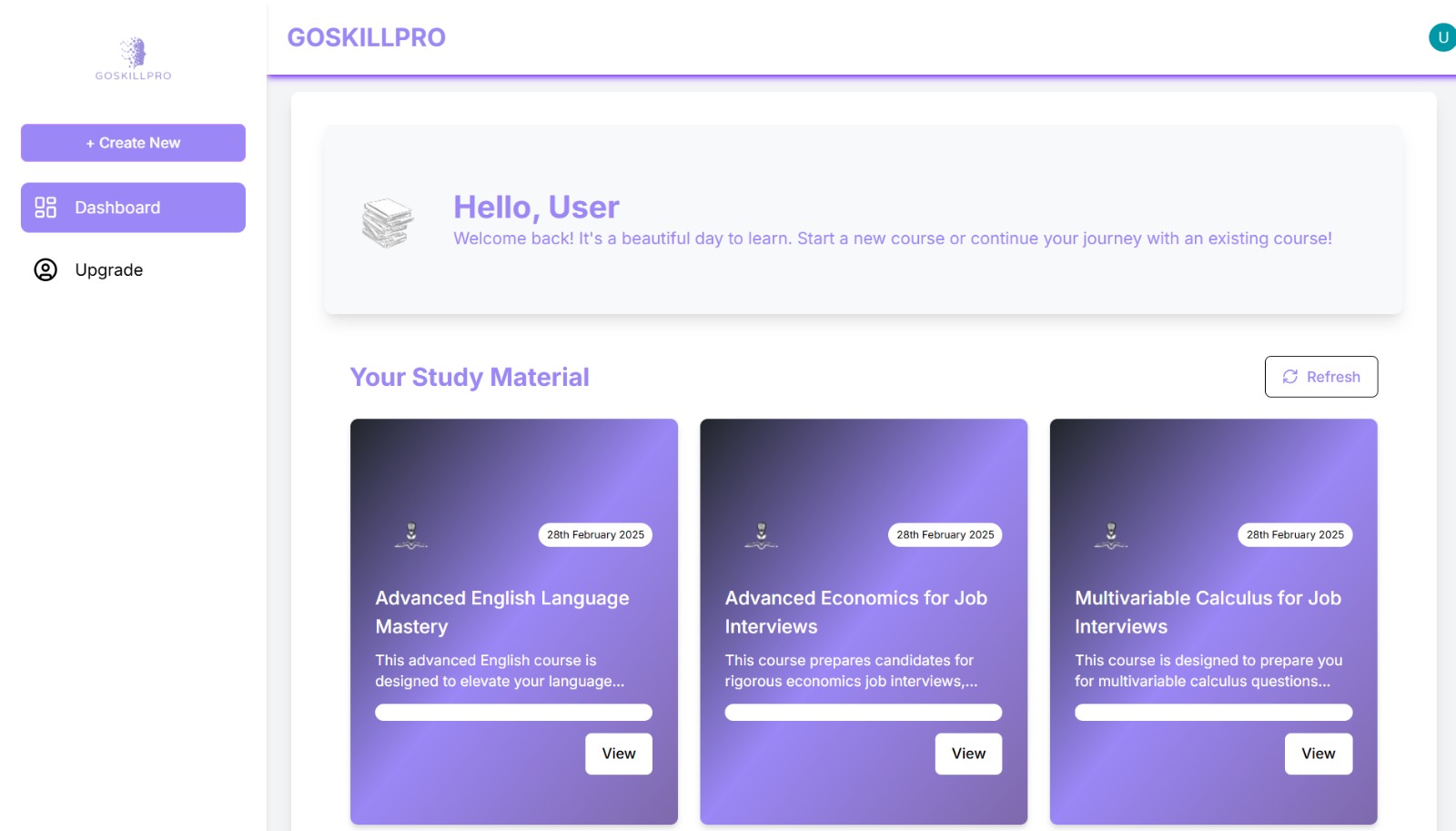
Task: Click the book icon on Advanced English card
Action: 411,537
